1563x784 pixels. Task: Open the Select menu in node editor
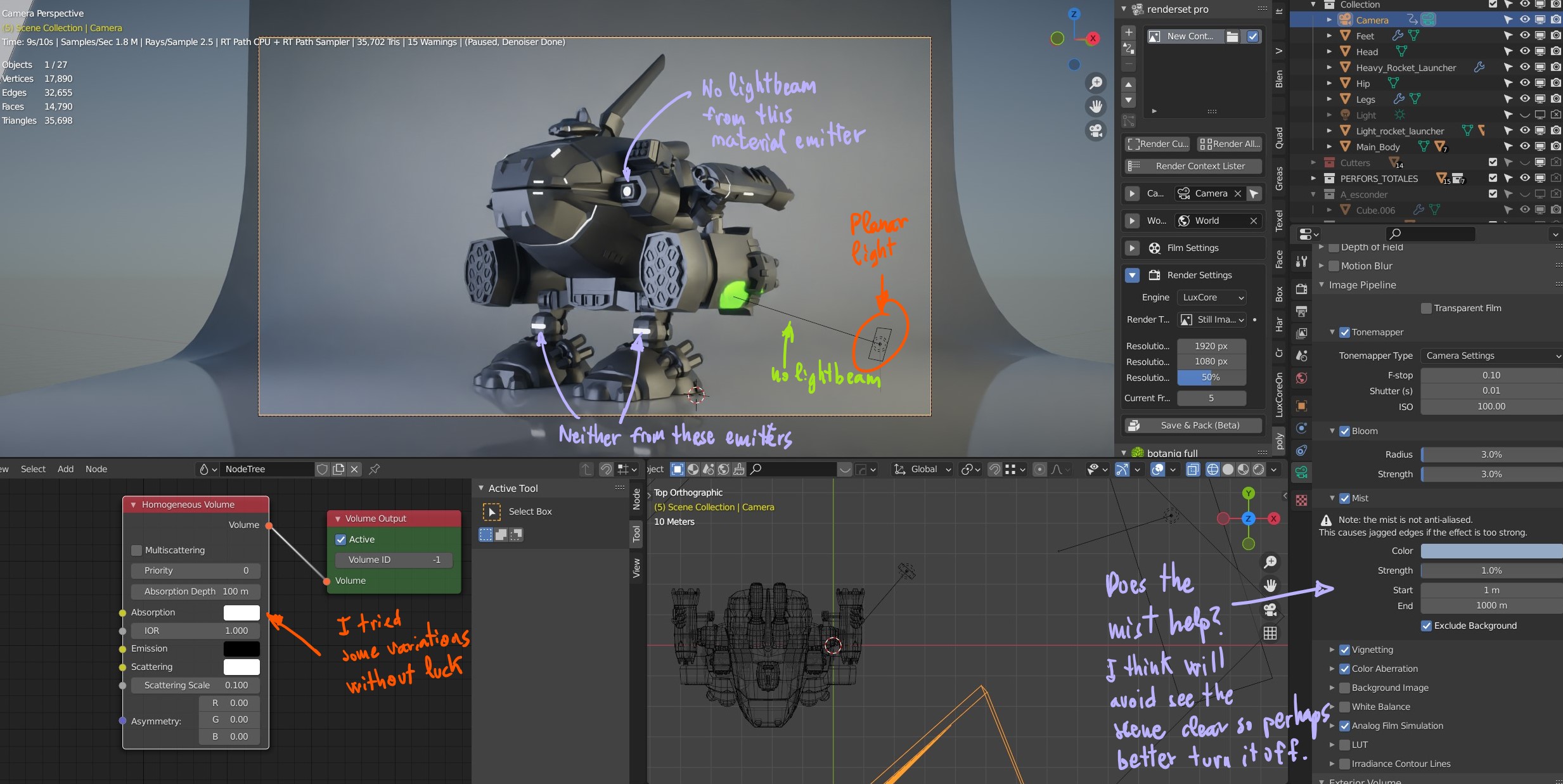[33, 469]
